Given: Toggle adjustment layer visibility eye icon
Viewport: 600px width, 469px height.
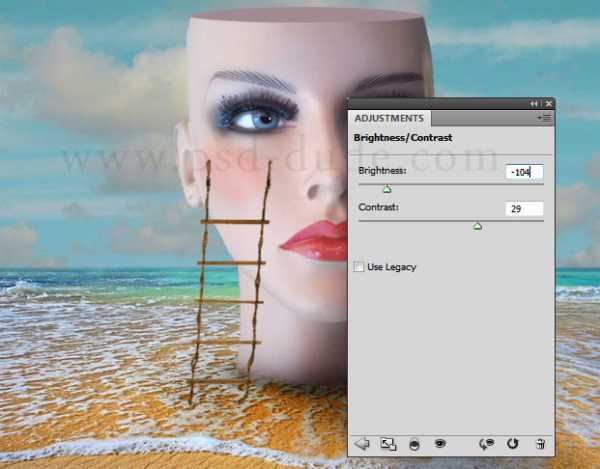Looking at the screenshot, I should [x=439, y=443].
